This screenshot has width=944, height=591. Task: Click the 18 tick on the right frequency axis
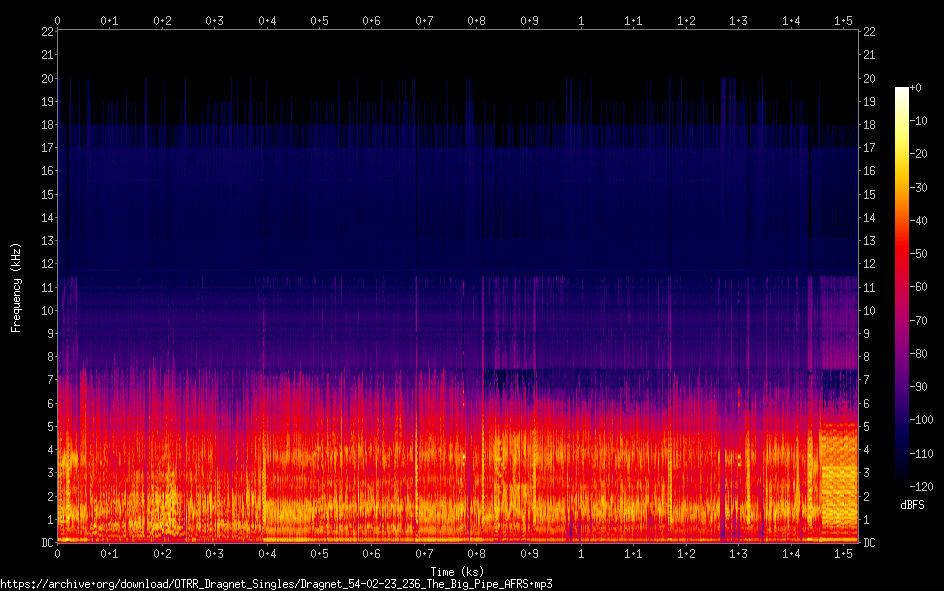[869, 125]
